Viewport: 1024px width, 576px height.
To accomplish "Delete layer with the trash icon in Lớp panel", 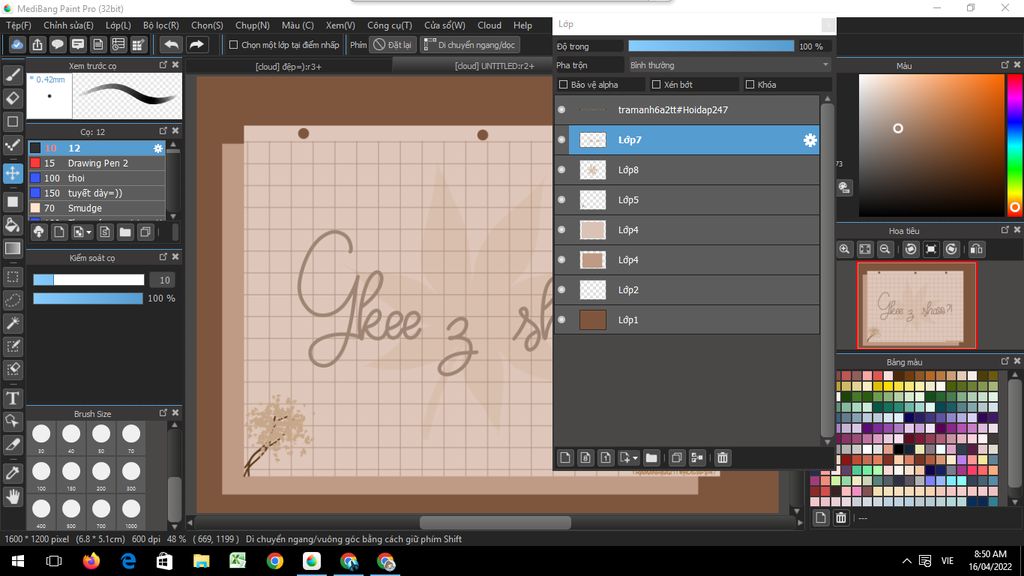I will [722, 458].
